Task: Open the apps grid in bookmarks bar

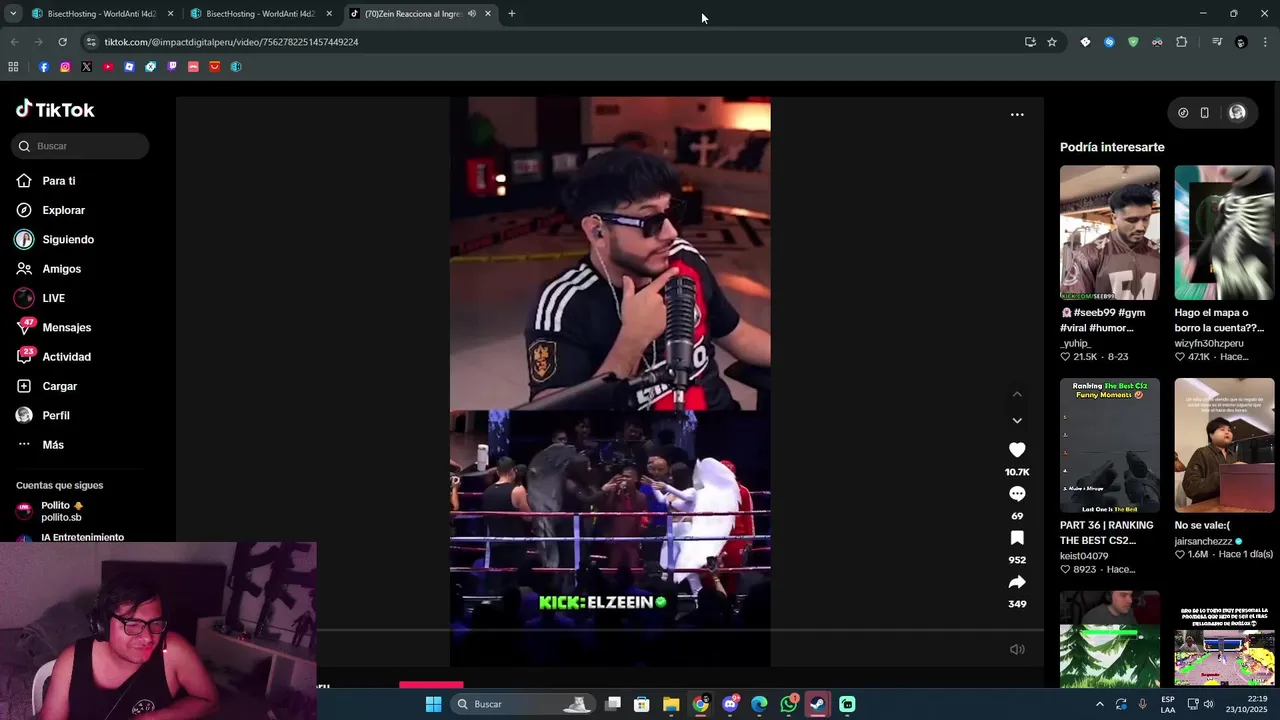Action: pyautogui.click(x=13, y=67)
